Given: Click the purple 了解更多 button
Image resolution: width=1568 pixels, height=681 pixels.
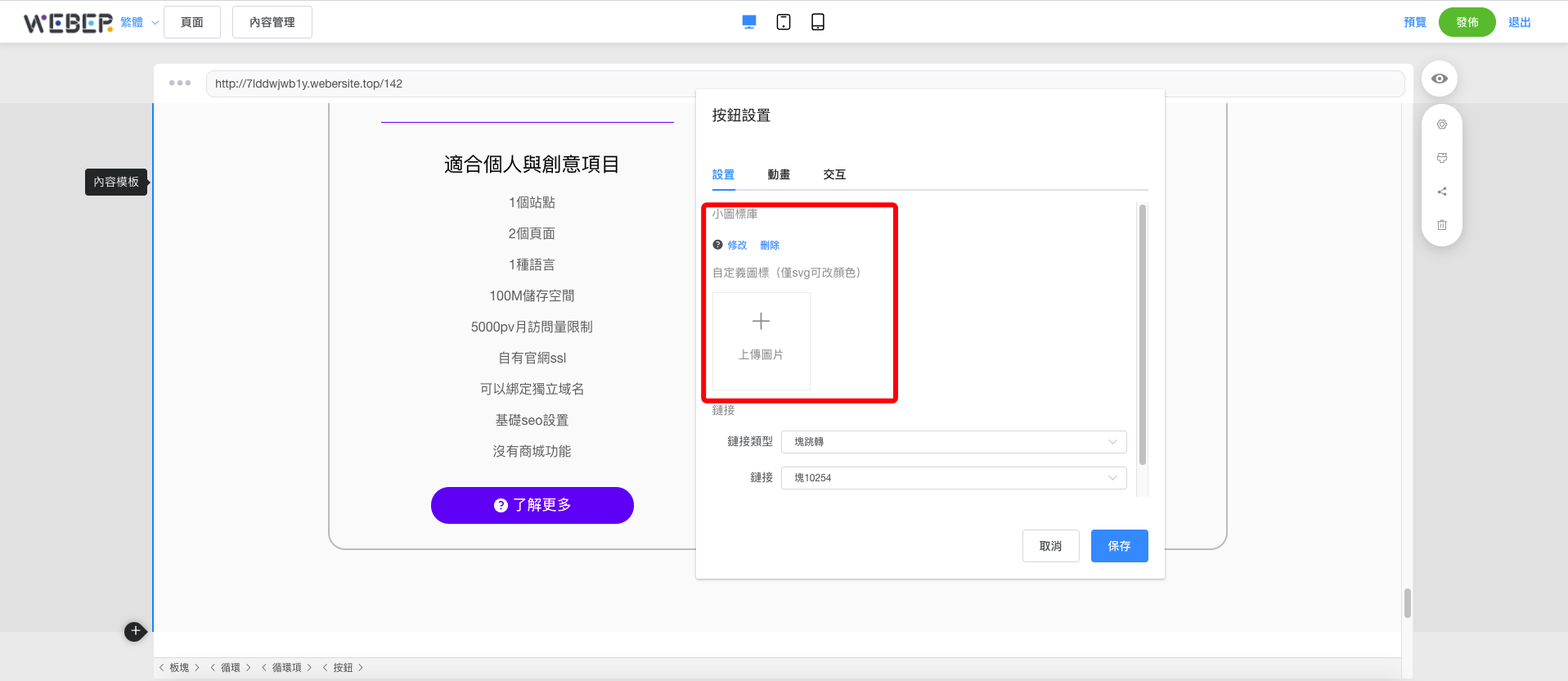Looking at the screenshot, I should click(532, 505).
